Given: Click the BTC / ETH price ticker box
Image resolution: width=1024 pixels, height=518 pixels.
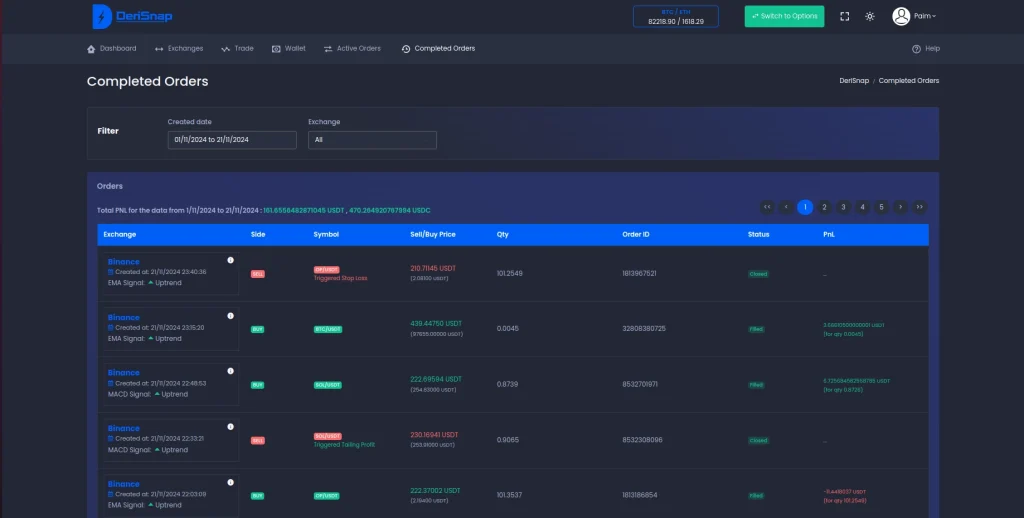Looking at the screenshot, I should pyautogui.click(x=675, y=16).
